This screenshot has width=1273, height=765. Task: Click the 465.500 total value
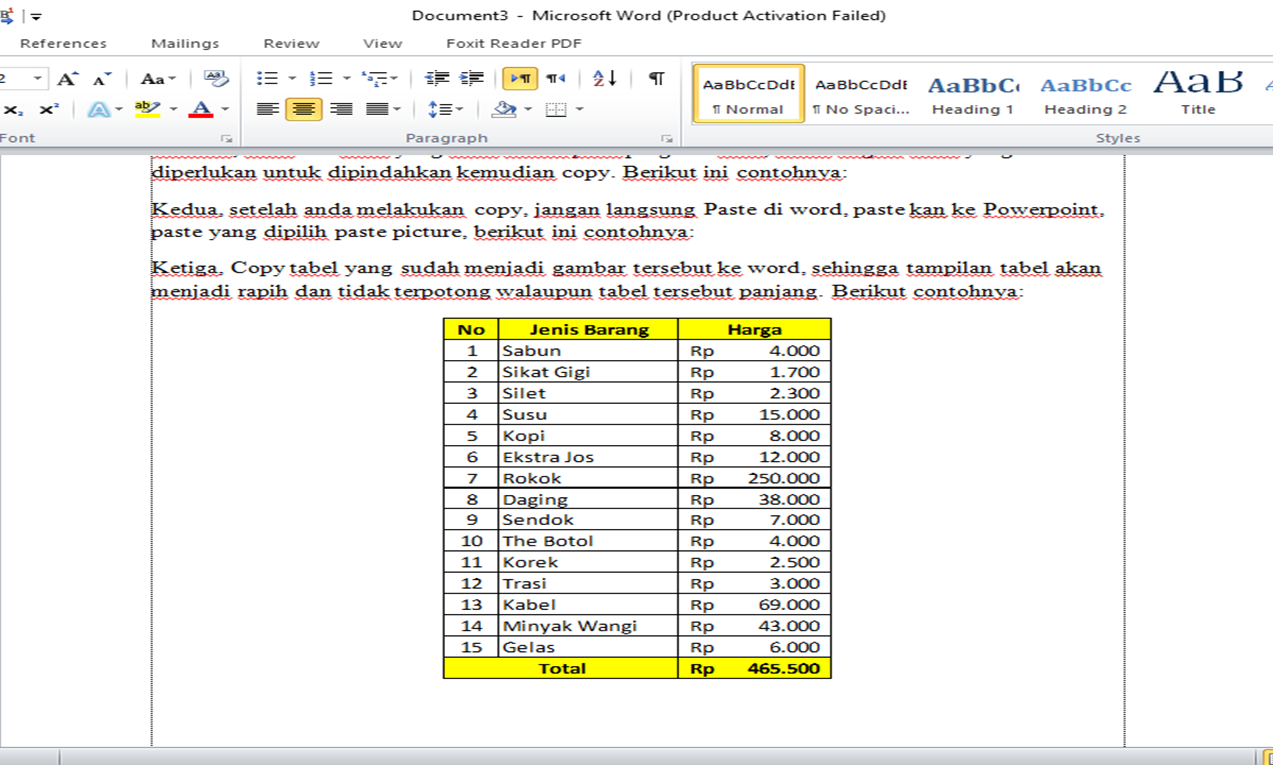pyautogui.click(x=784, y=668)
